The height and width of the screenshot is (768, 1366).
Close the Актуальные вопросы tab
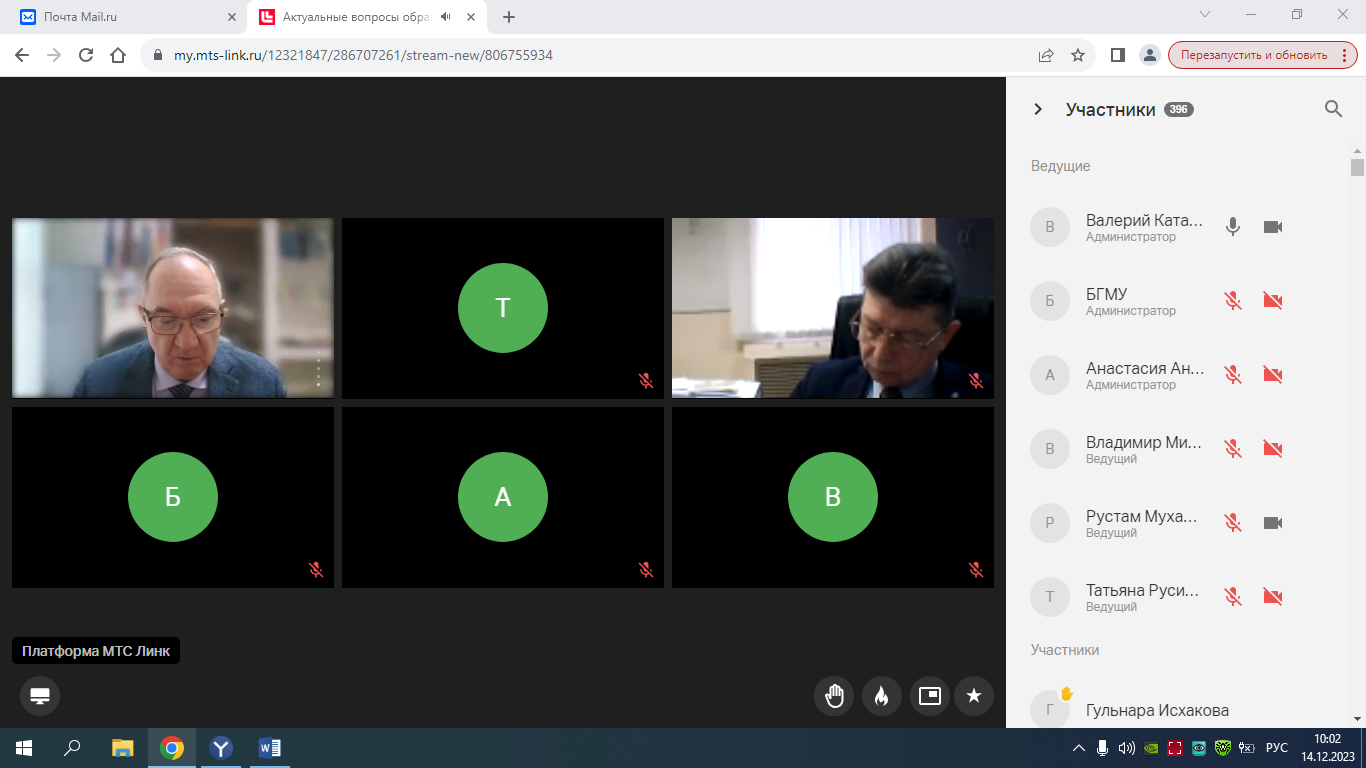coord(471,17)
